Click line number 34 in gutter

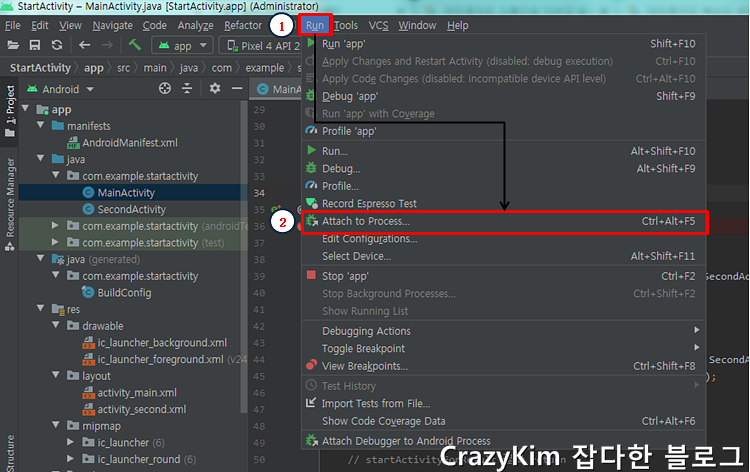pyautogui.click(x=259, y=193)
